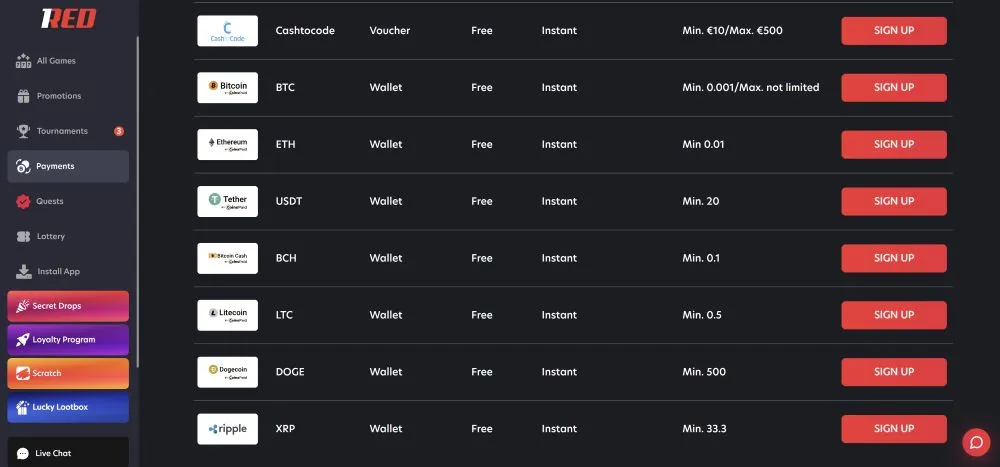Click the "Voucher" type cell
The width and height of the screenshot is (1000, 467).
click(x=390, y=31)
